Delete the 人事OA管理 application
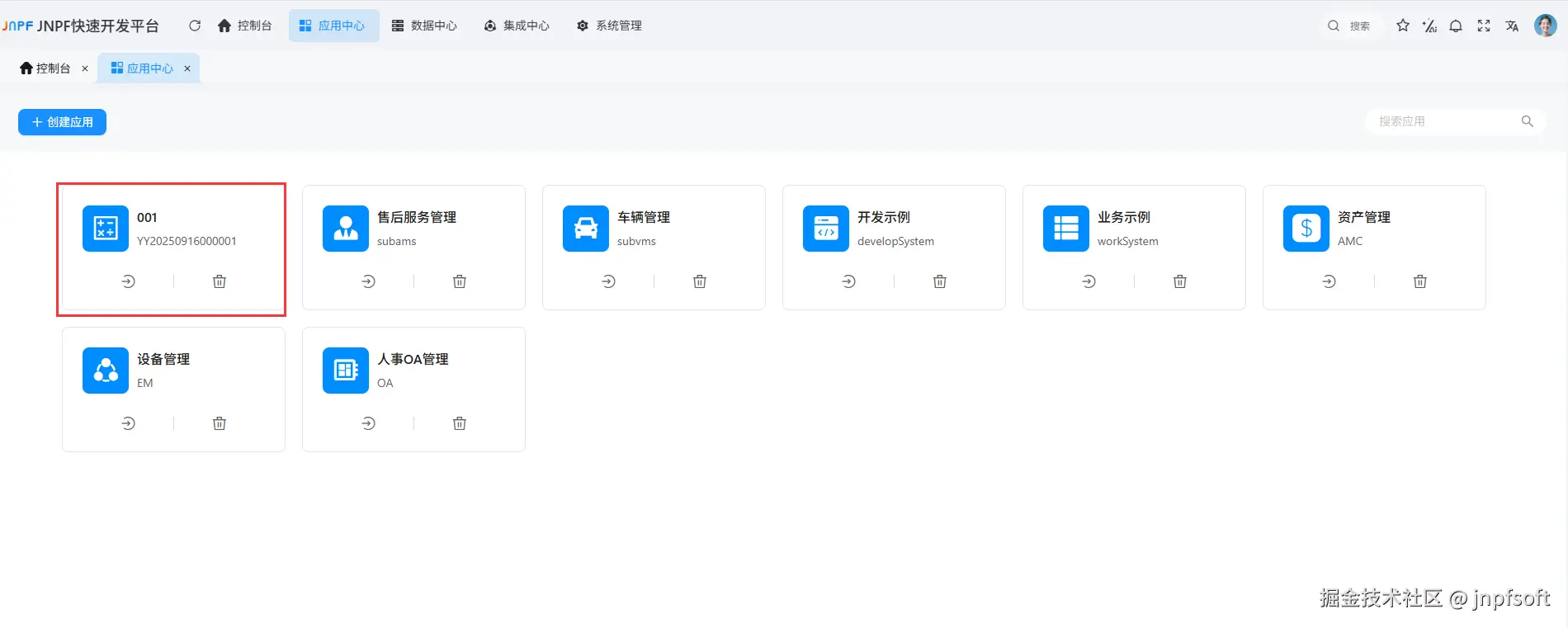The height and width of the screenshot is (628, 1568). coord(460,423)
